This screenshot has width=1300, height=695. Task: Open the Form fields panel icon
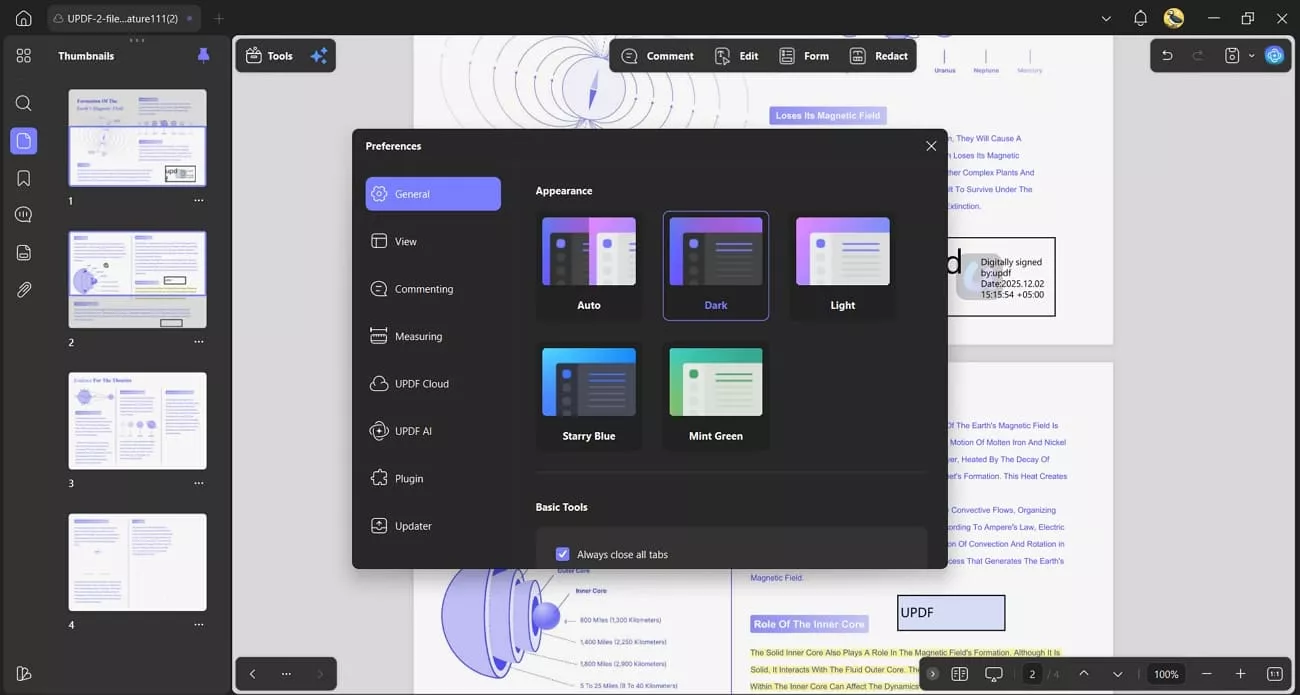(24, 253)
